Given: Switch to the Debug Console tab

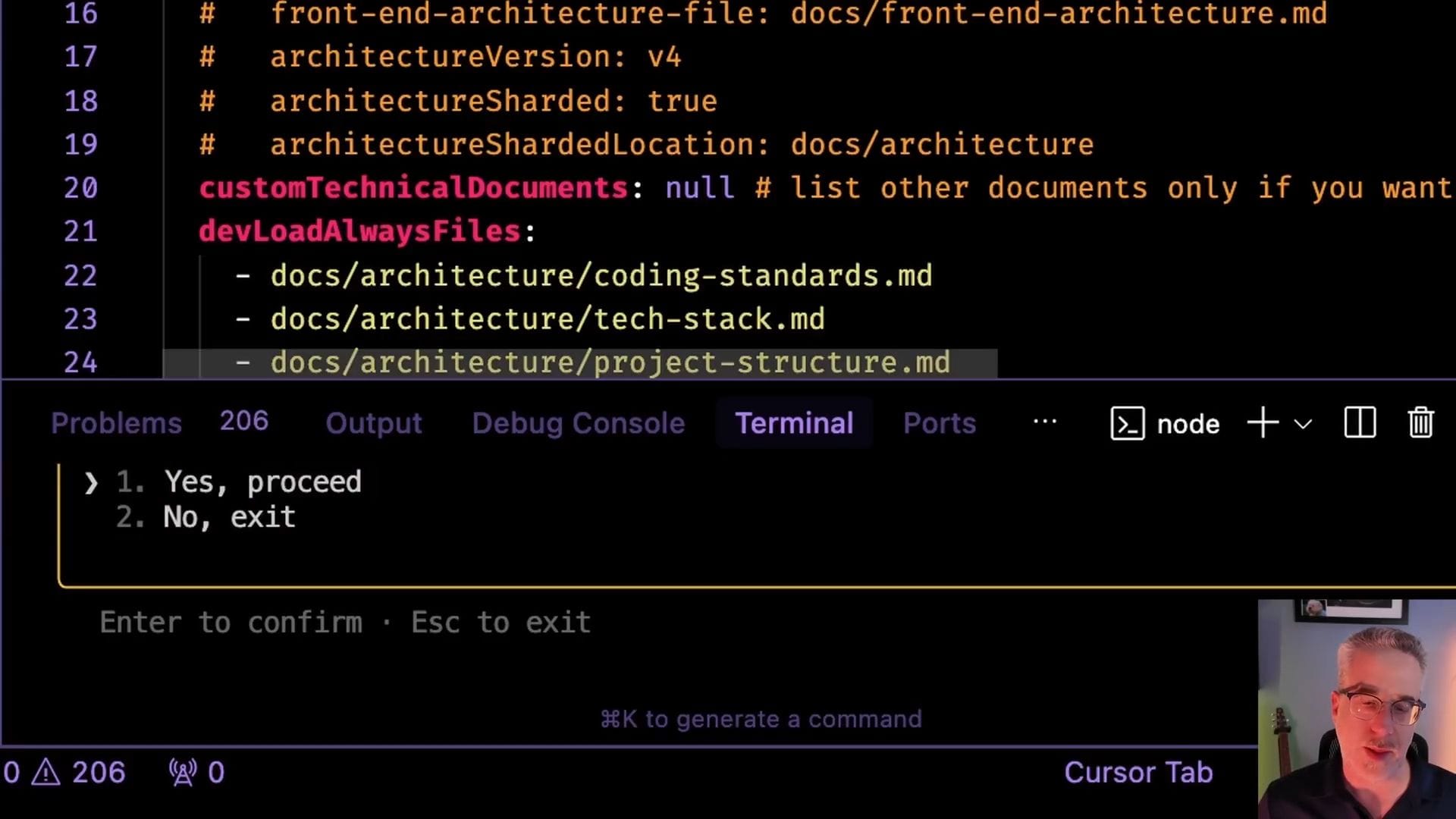Looking at the screenshot, I should (578, 423).
